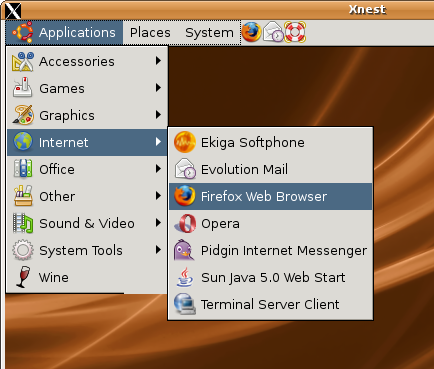Click the System Tools label
The image size is (434, 369).
[81, 250]
